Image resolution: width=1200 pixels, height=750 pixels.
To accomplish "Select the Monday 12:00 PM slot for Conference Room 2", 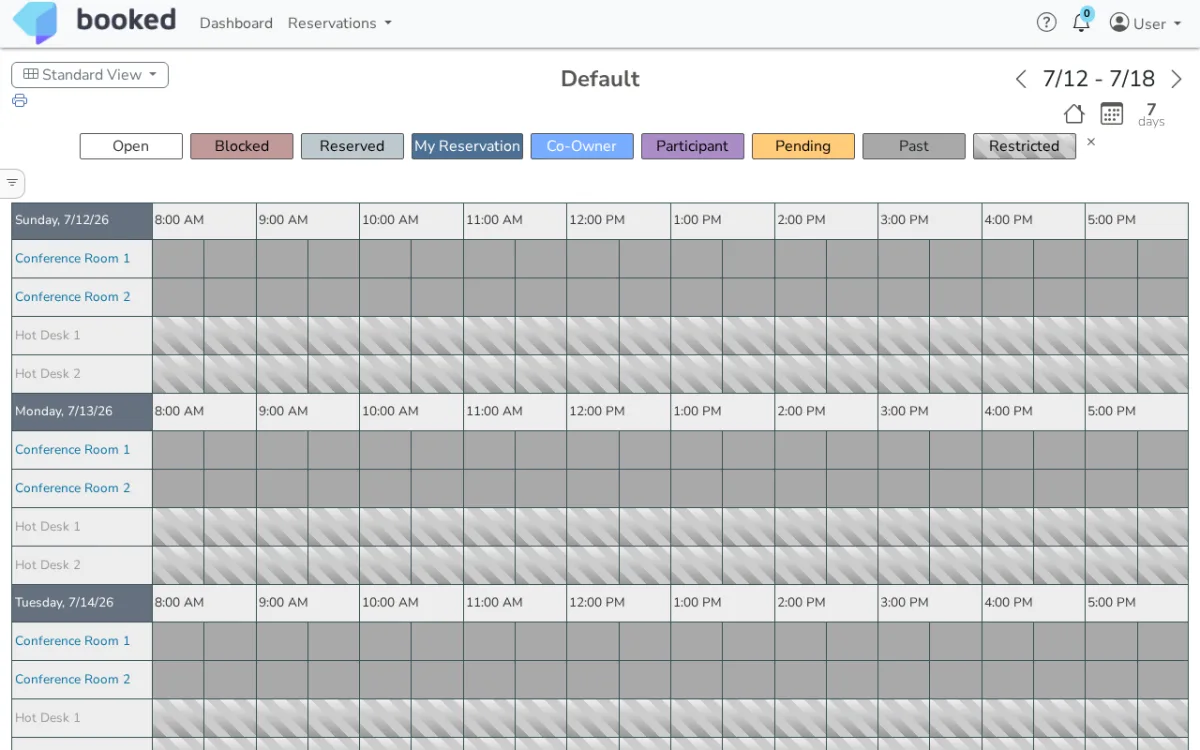I will pos(593,488).
